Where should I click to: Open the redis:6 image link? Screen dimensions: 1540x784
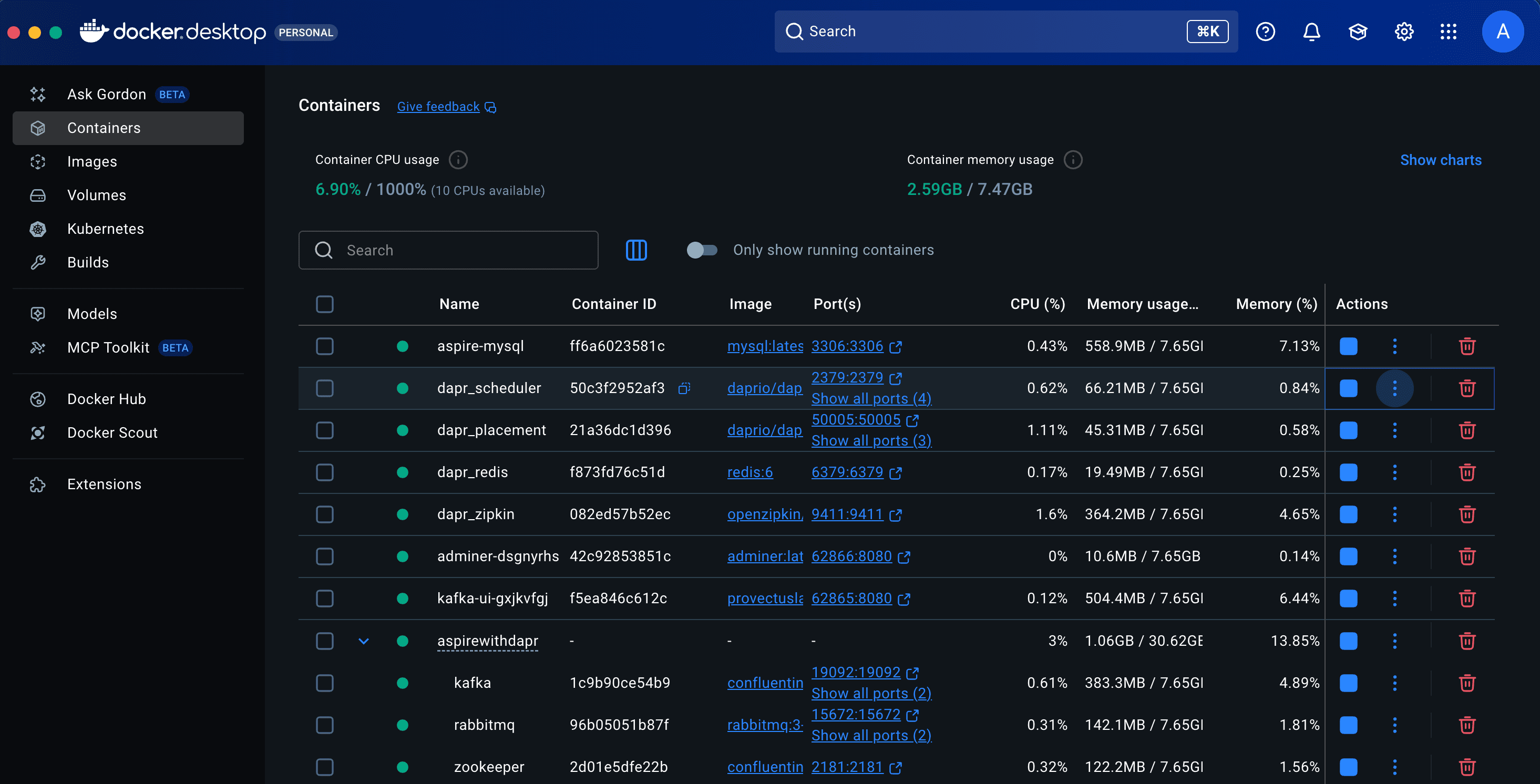click(x=750, y=472)
